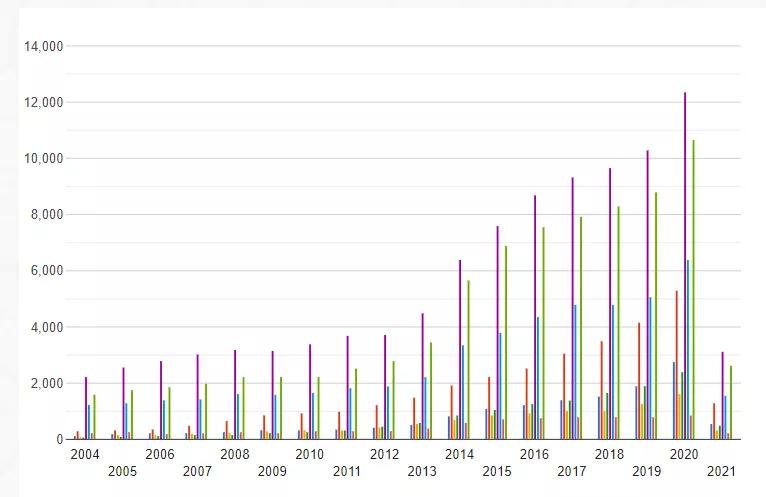Click the 6,000 y-axis value
Viewport: 766px width, 497px height.
[47, 271]
